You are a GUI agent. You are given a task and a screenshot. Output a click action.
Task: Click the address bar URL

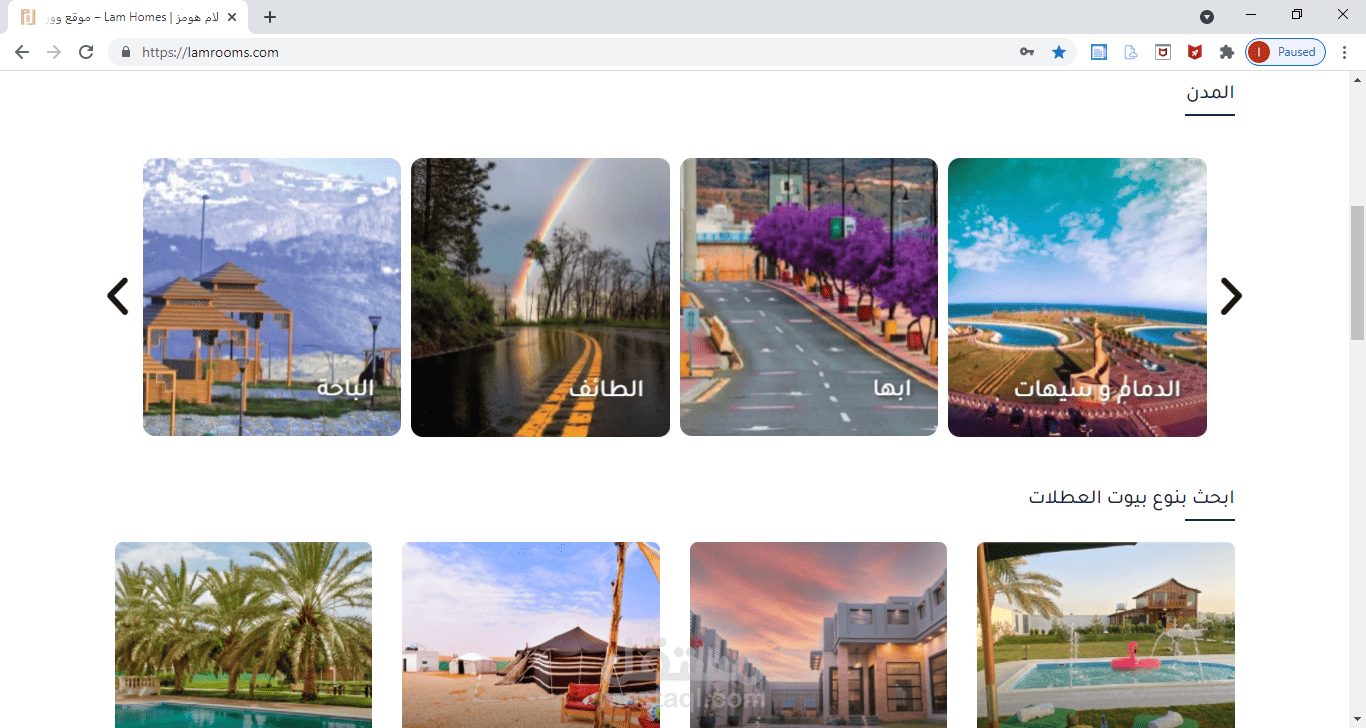tap(210, 52)
